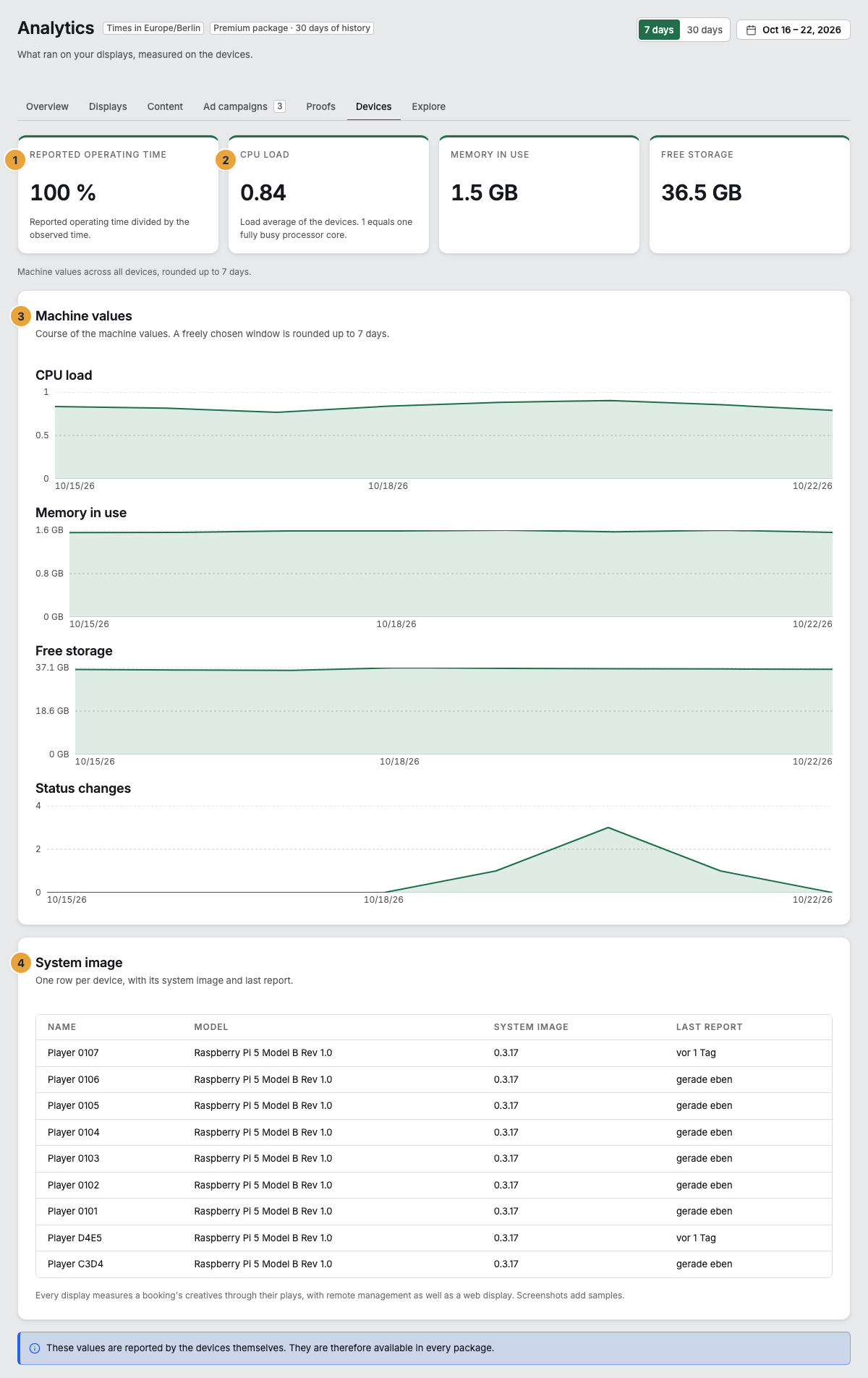Click 'vor 1 Tag' for Player D4E5
This screenshot has width=868, height=1378.
(696, 1238)
